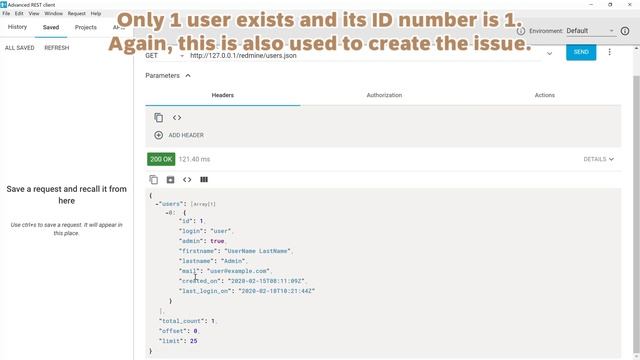Image resolution: width=640 pixels, height=360 pixels.
Task: Select the Headers tab
Action: tap(223, 95)
